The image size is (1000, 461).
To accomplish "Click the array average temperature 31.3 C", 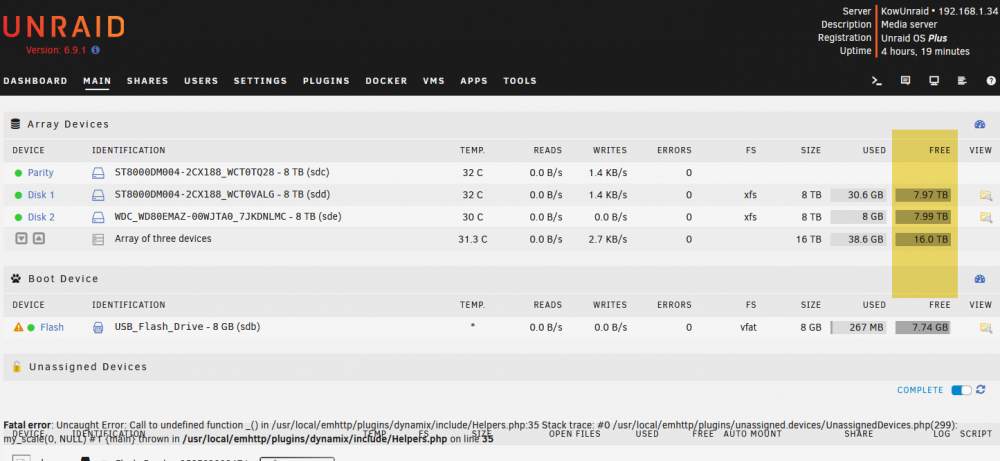I will click(473, 240).
